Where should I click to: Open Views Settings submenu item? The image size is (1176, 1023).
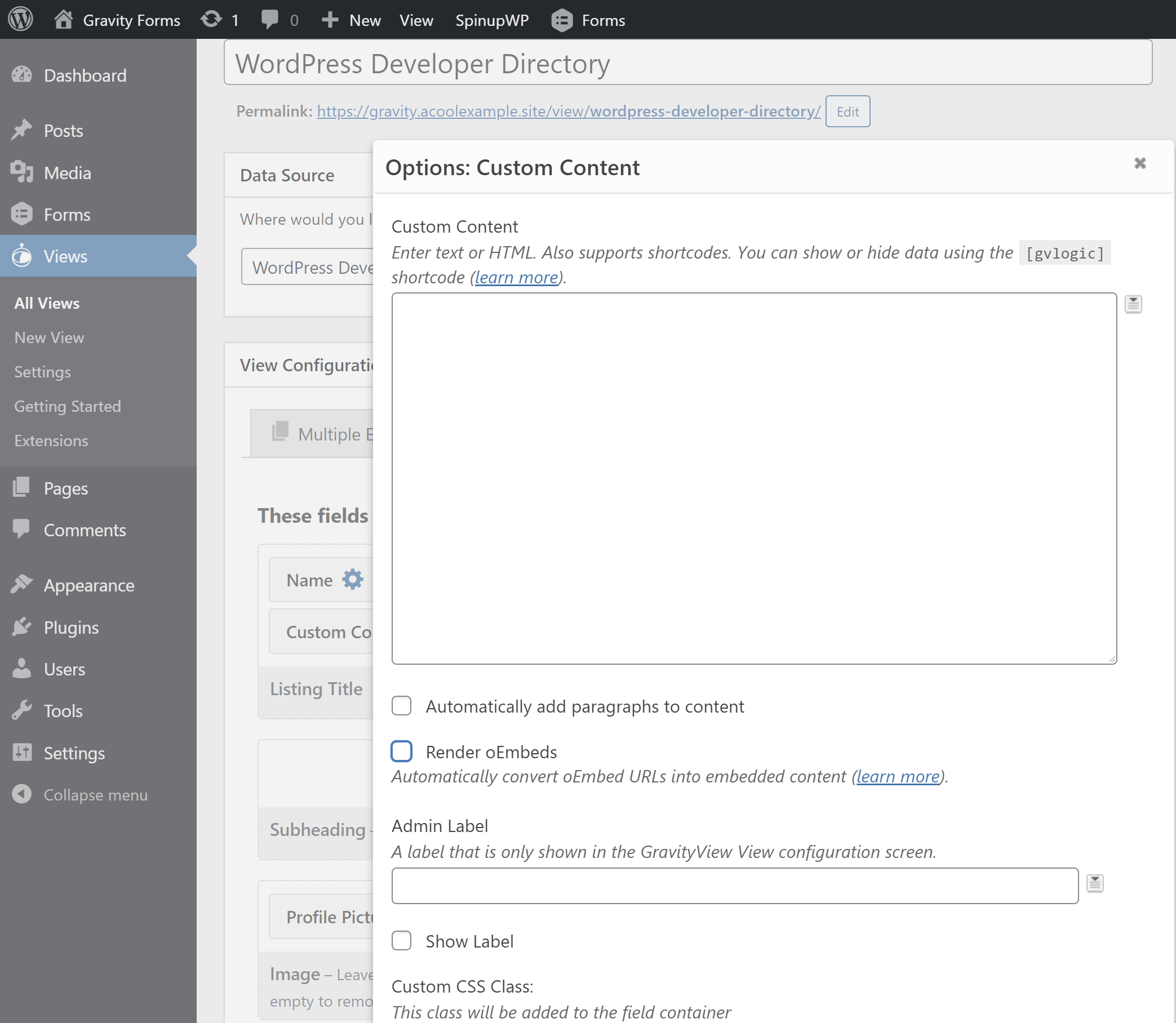point(42,372)
